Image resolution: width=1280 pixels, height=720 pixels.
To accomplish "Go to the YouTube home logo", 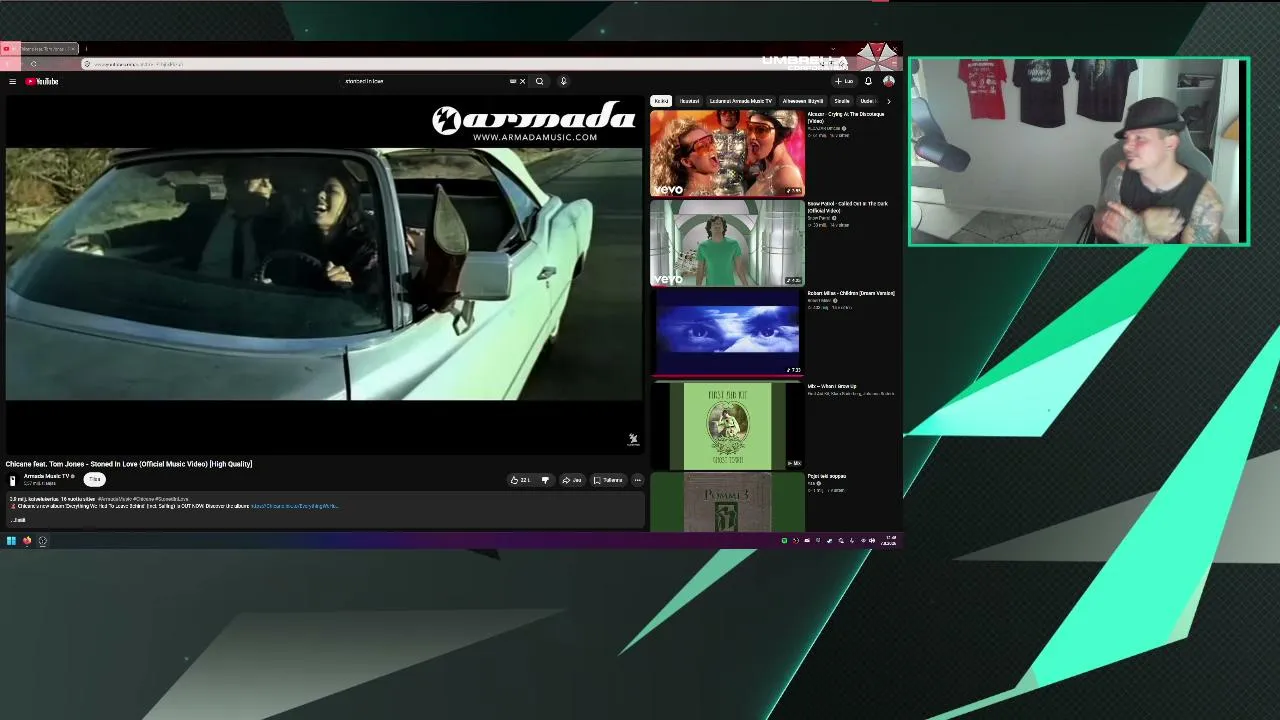I will (42, 82).
